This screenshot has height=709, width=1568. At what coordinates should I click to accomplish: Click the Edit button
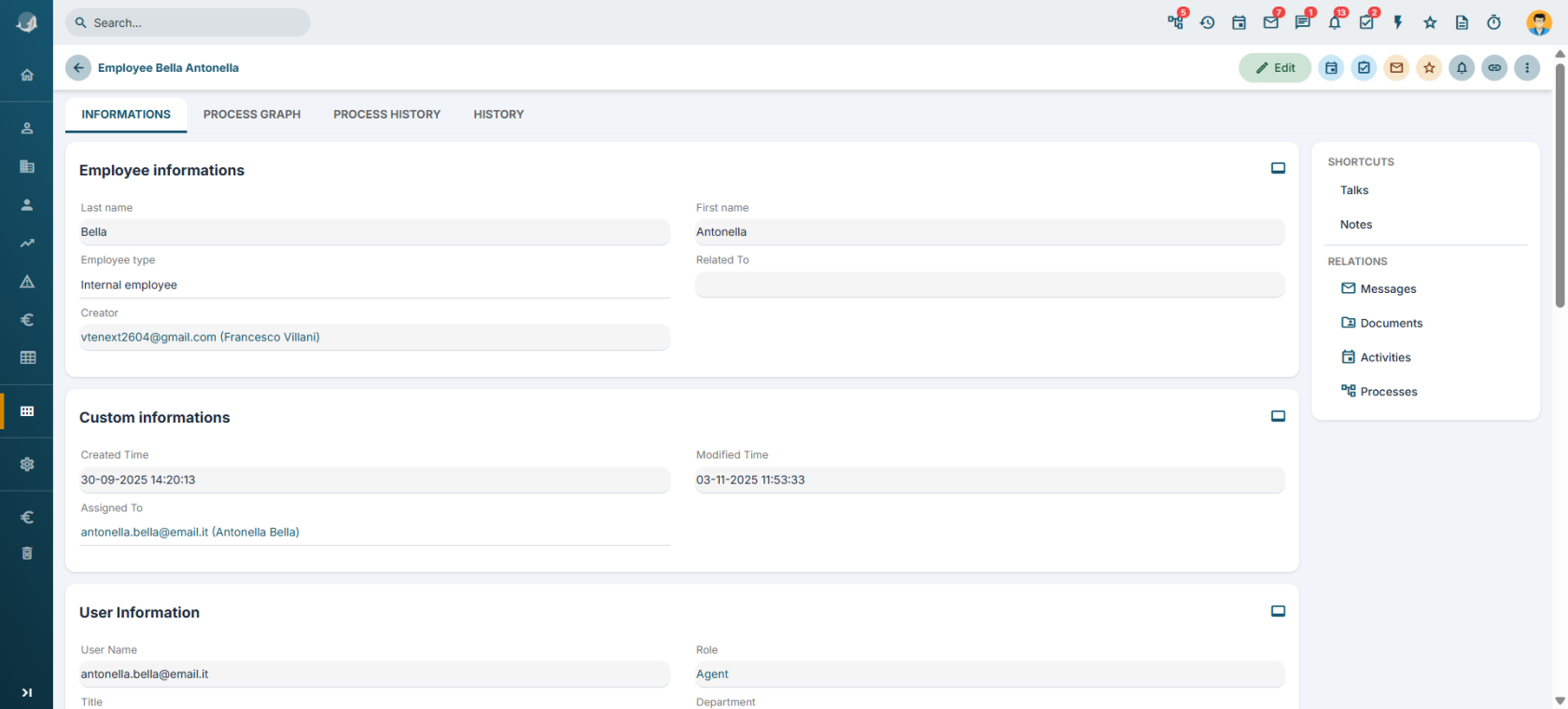click(1275, 67)
